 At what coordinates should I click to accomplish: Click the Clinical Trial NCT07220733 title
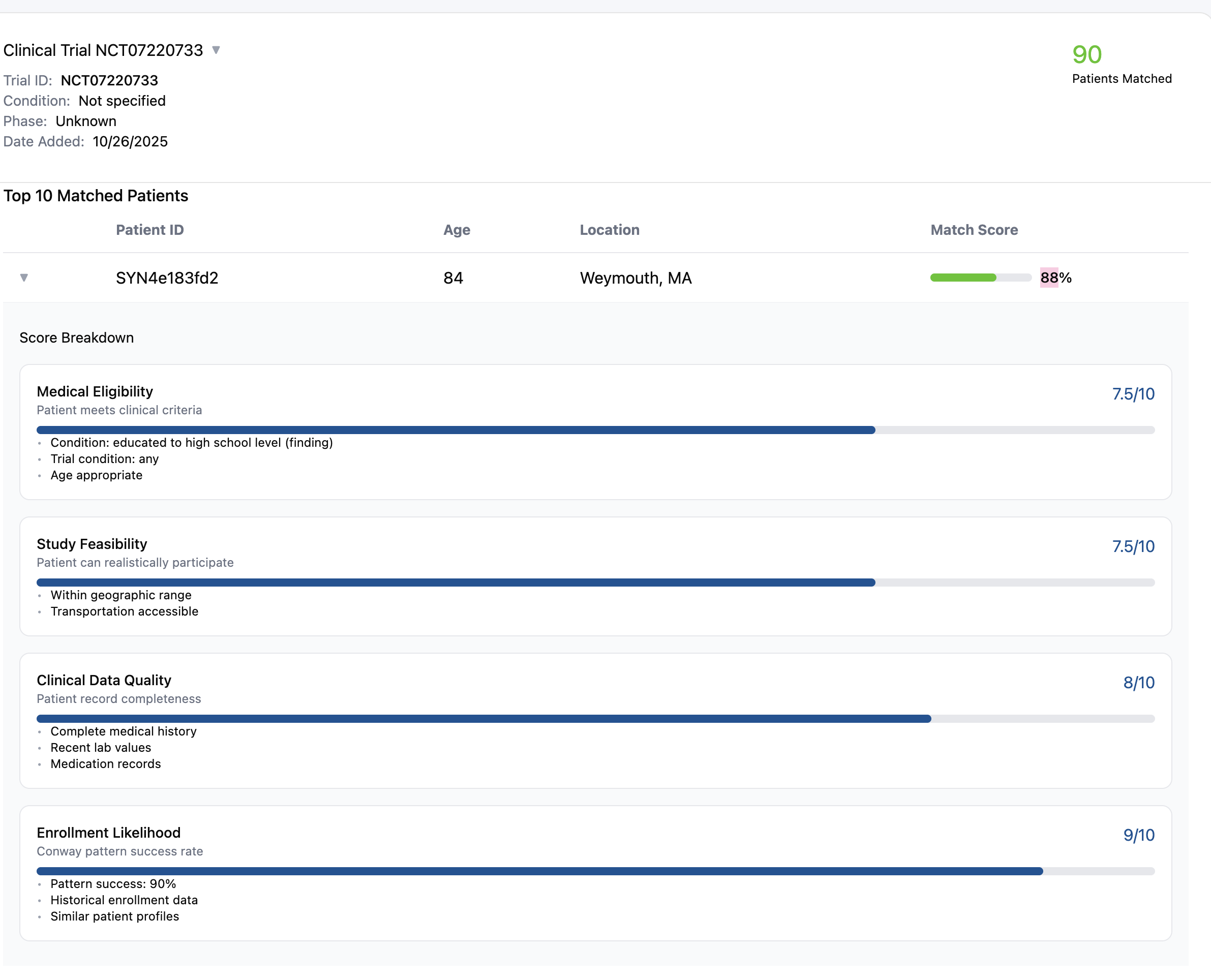[x=103, y=50]
